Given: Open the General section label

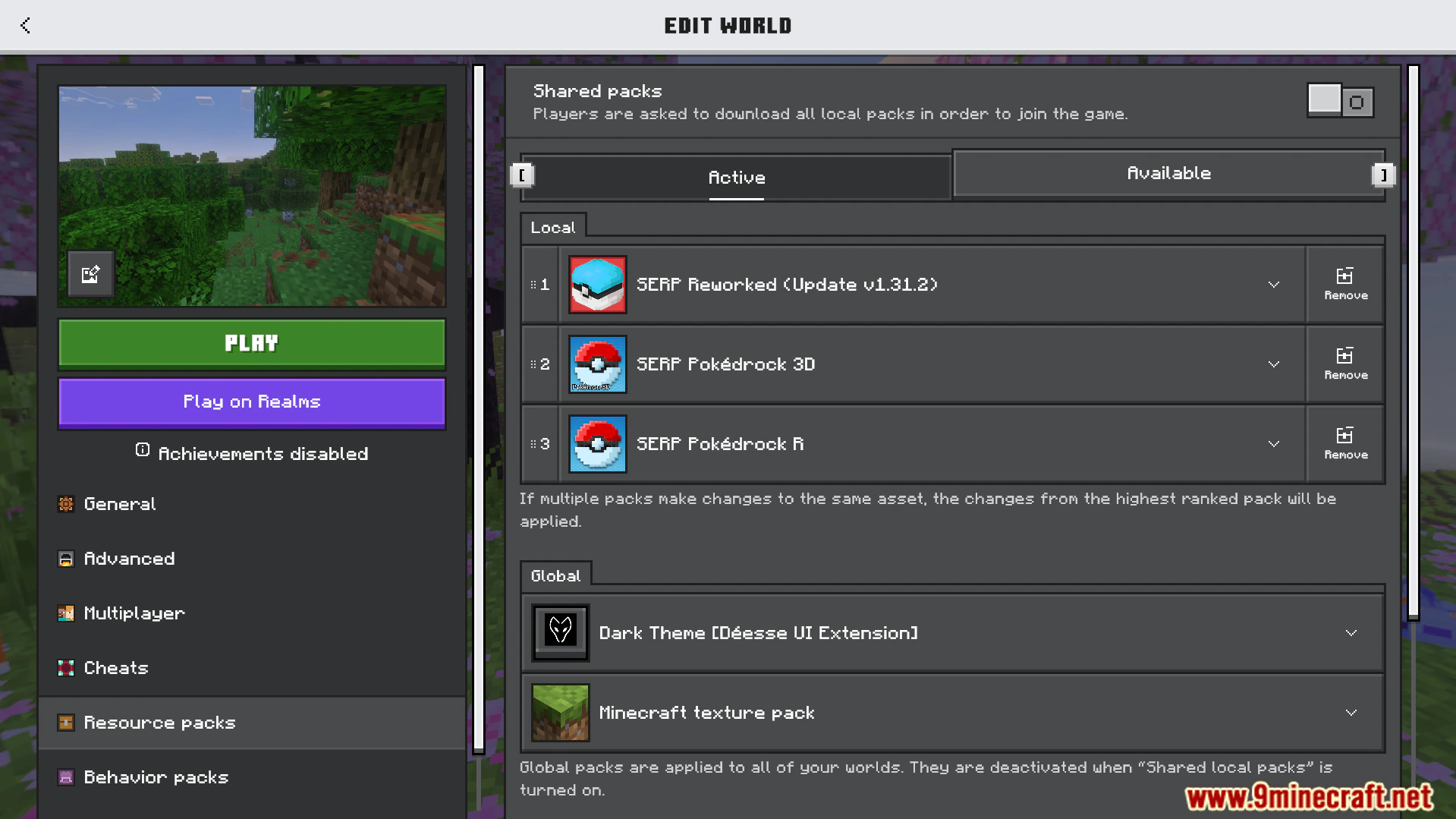Looking at the screenshot, I should point(120,504).
